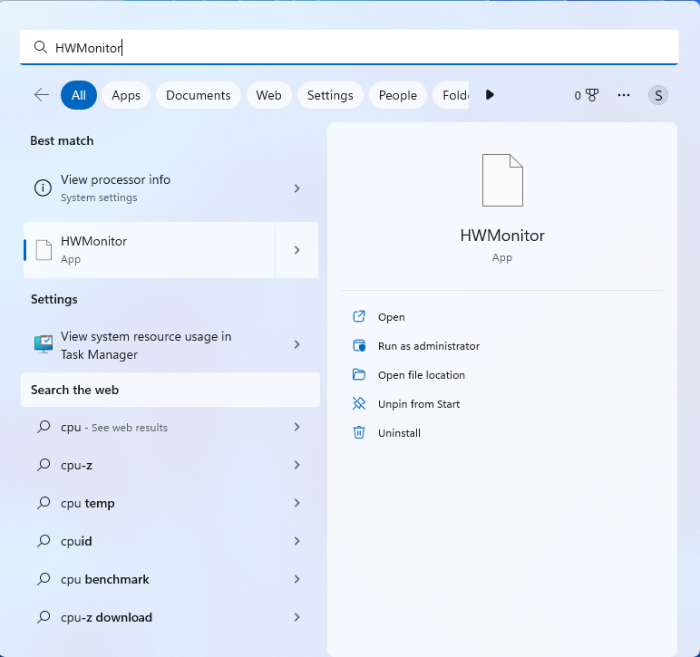Expand cpu benchmark suggestion chevron
Screen dimensions: 700x657
coord(297,579)
